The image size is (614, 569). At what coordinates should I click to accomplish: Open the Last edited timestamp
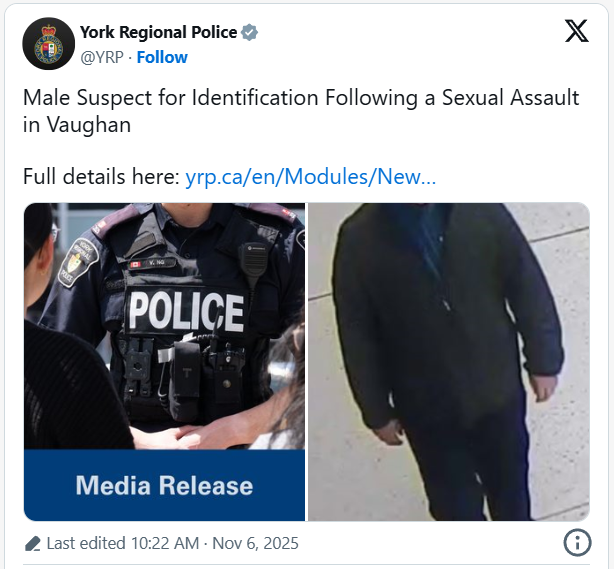pos(173,544)
